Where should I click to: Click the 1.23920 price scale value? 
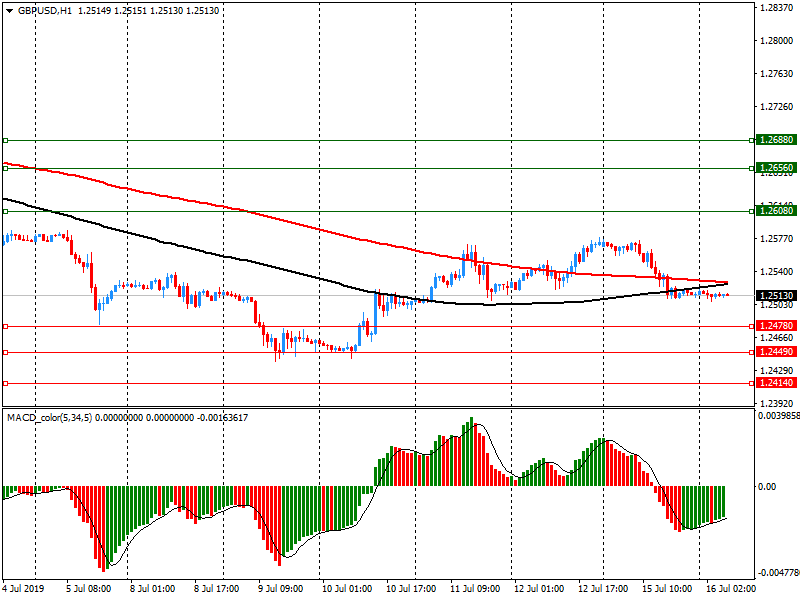[x=777, y=404]
